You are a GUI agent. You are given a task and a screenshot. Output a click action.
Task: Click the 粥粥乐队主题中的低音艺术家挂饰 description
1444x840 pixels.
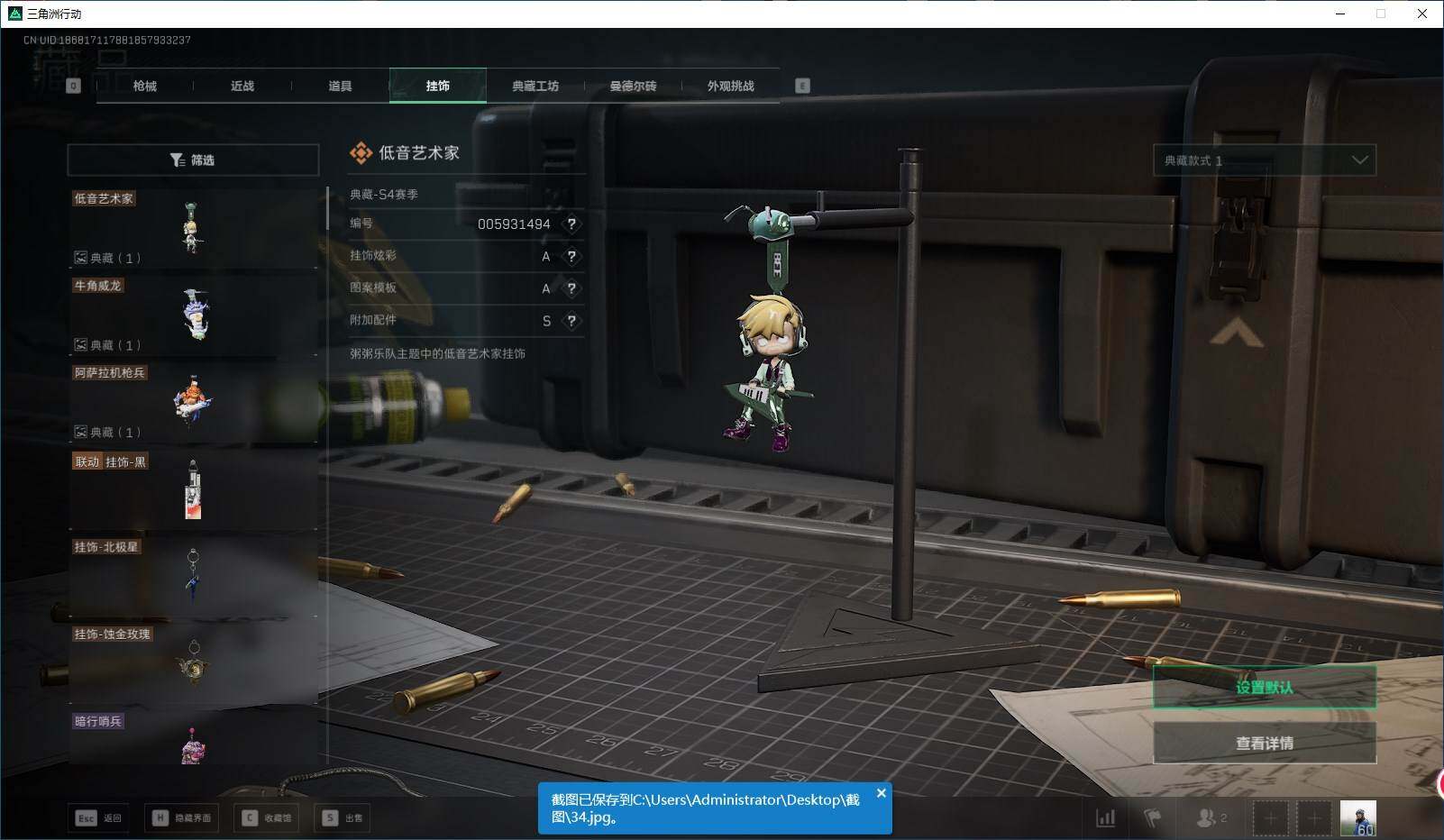tap(437, 353)
